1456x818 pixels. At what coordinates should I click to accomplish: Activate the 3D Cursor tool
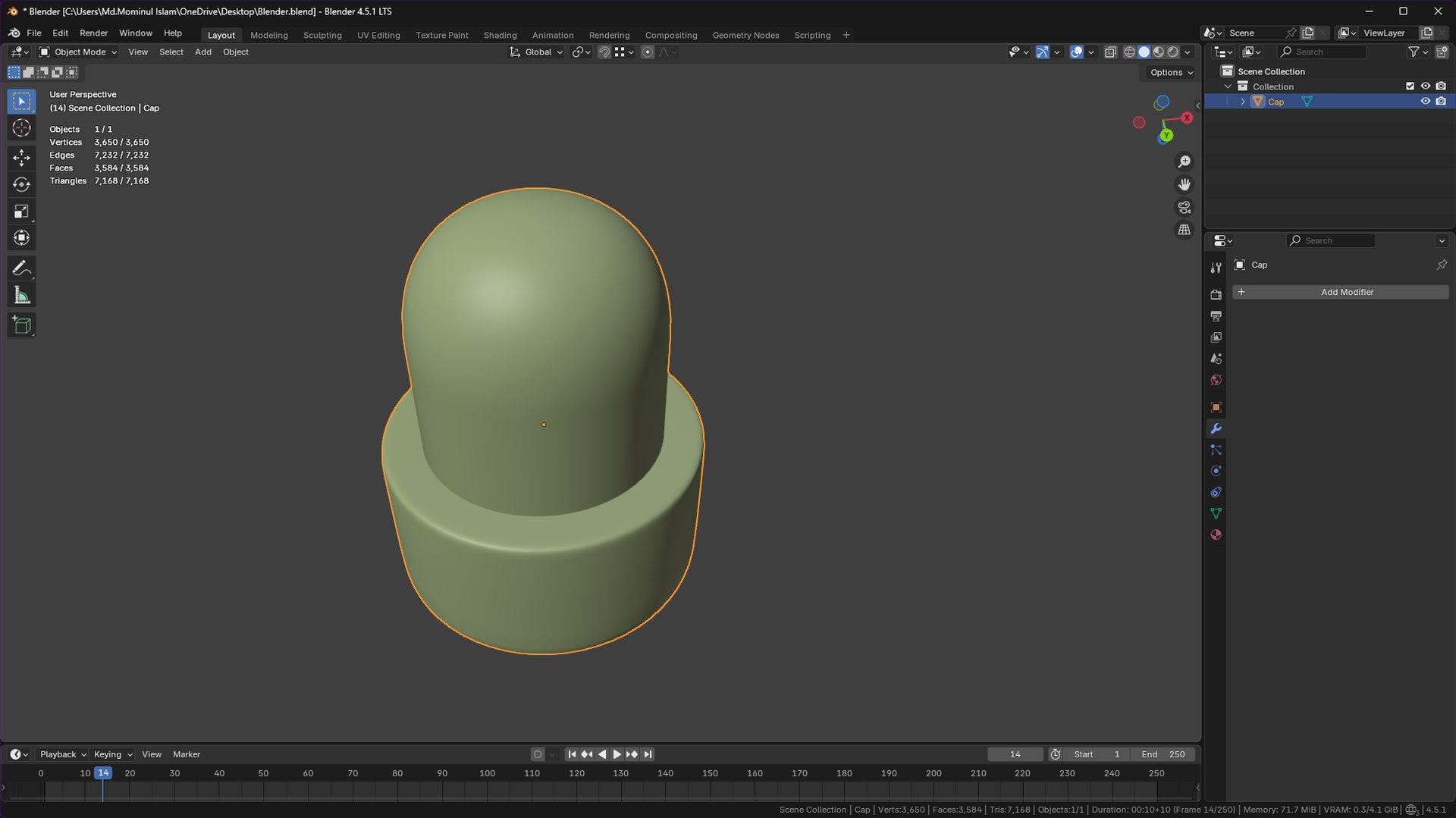click(x=21, y=127)
